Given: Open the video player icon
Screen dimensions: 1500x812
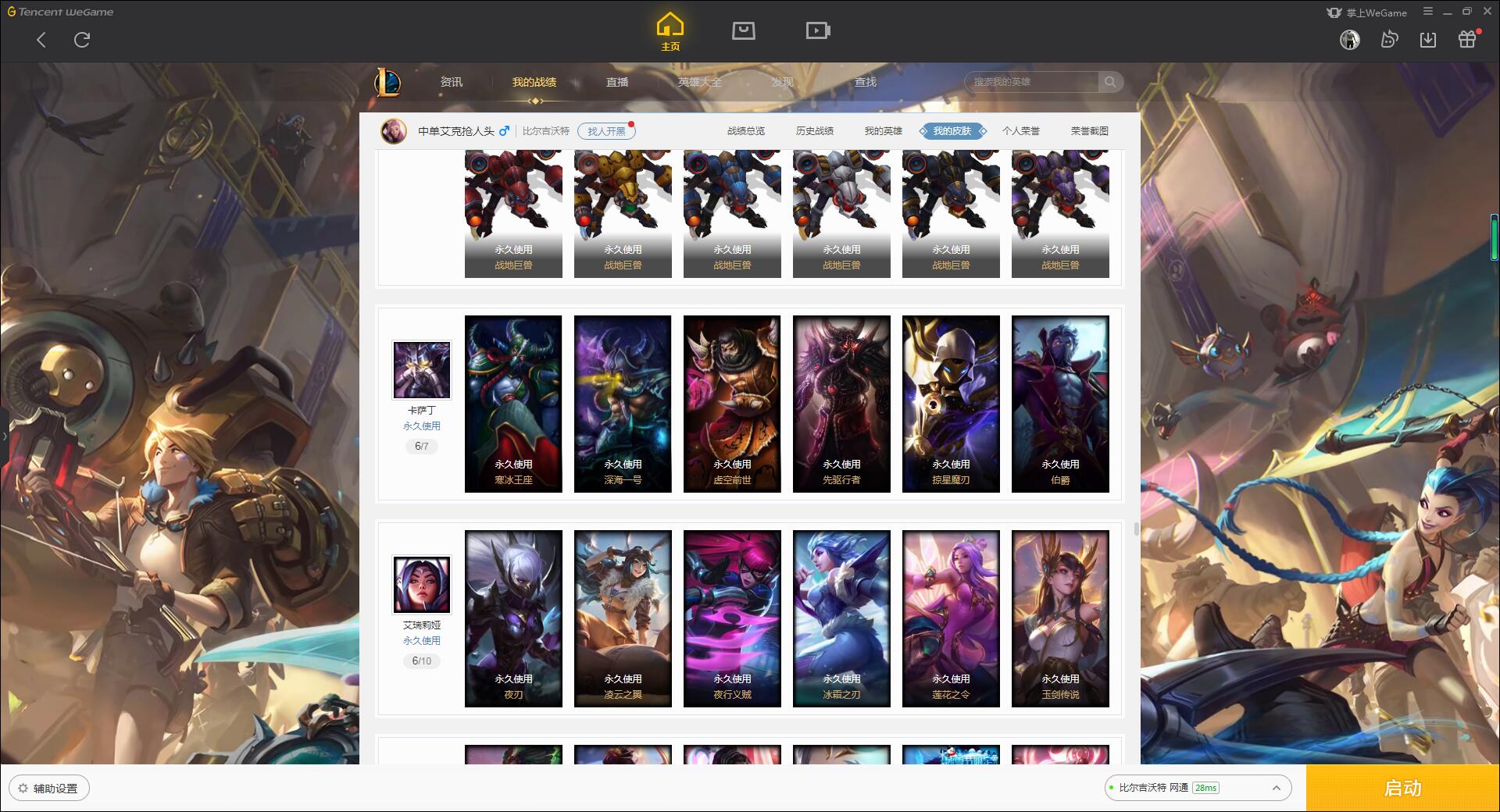Looking at the screenshot, I should (818, 31).
